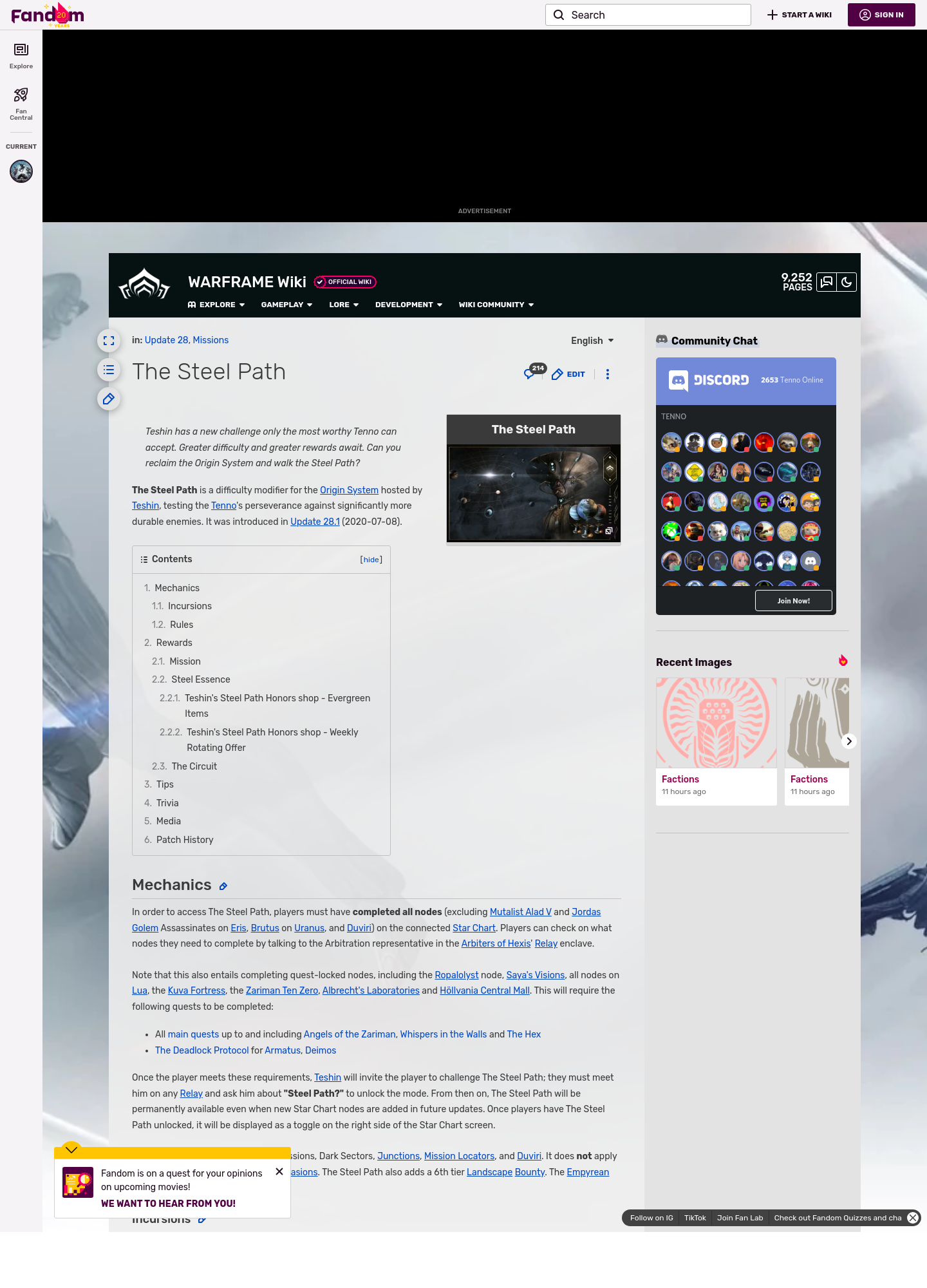Open The Deadlock Protocol link

(201, 1050)
